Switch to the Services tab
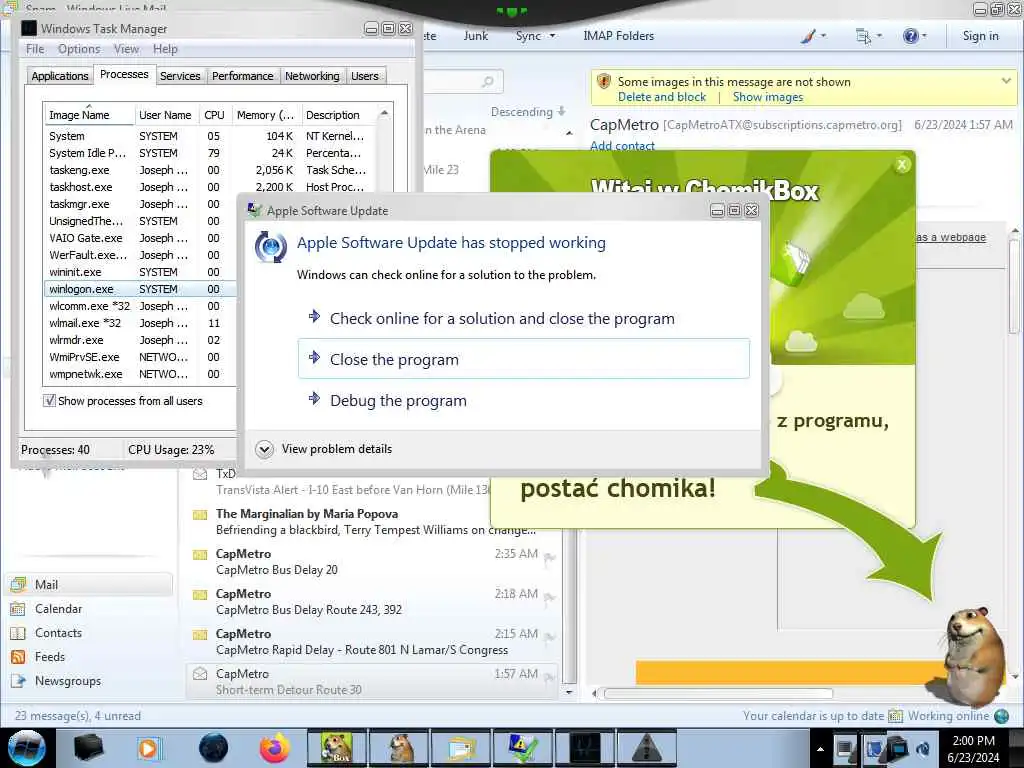Image resolution: width=1024 pixels, height=768 pixels. coord(180,76)
